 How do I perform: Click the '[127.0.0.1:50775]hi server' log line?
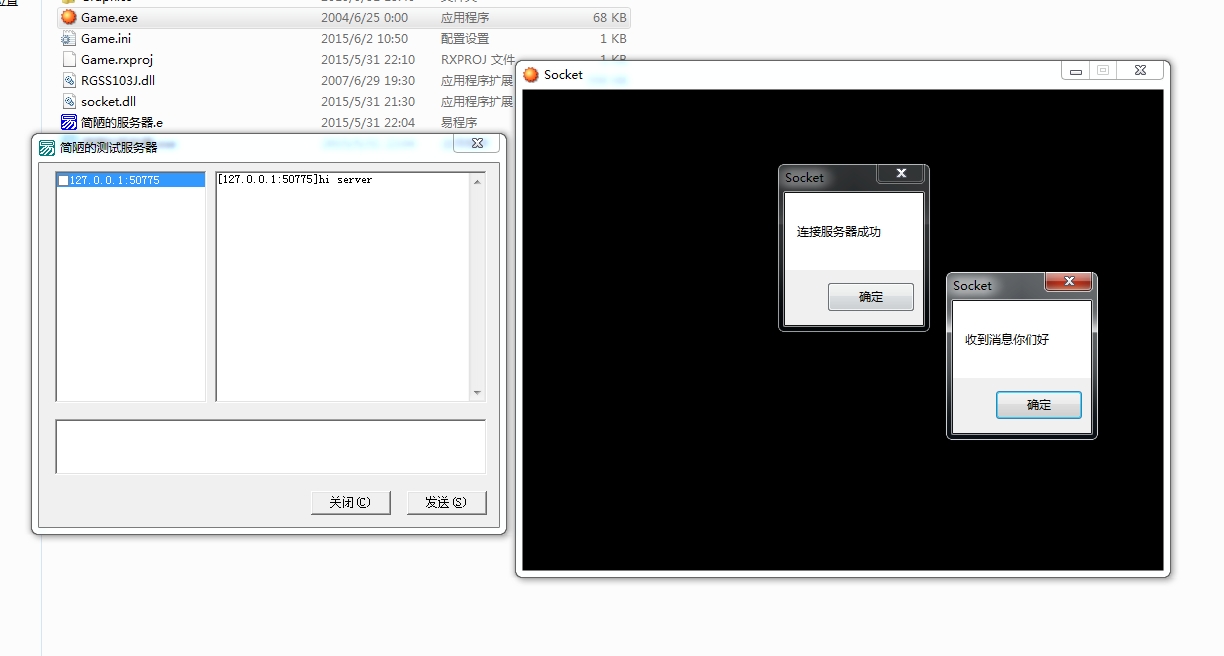pyautogui.click(x=294, y=180)
